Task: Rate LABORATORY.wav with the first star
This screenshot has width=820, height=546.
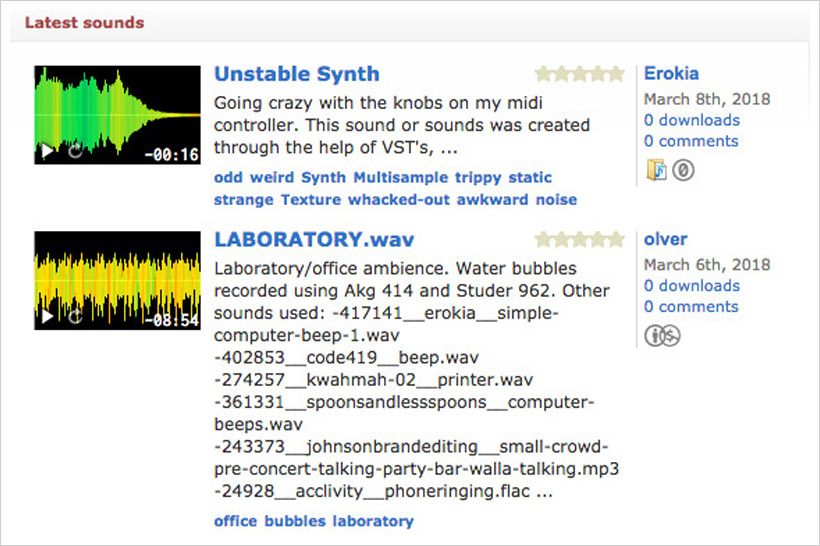Action: 543,240
